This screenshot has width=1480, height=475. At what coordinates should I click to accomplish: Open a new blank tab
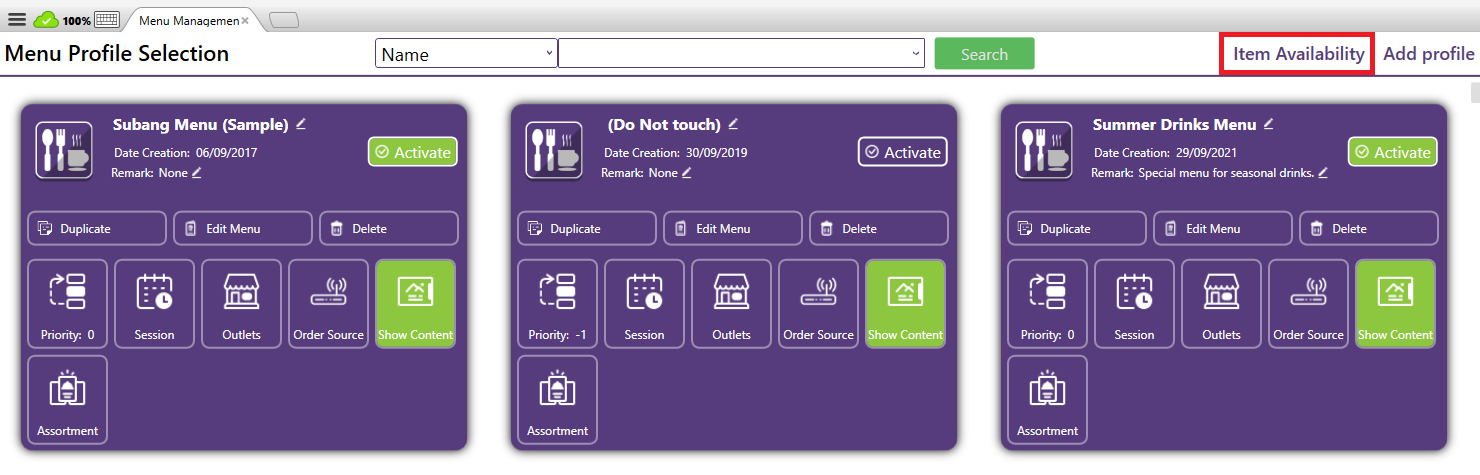pyautogui.click(x=284, y=20)
